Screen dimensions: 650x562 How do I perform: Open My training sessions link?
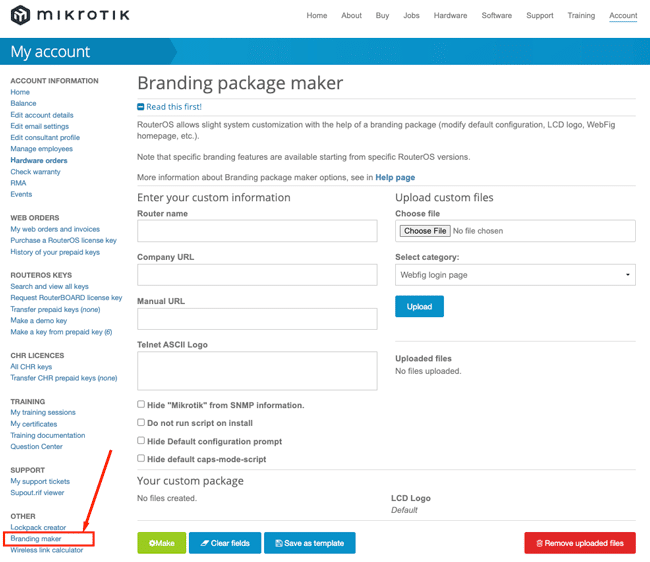[x=43, y=412]
